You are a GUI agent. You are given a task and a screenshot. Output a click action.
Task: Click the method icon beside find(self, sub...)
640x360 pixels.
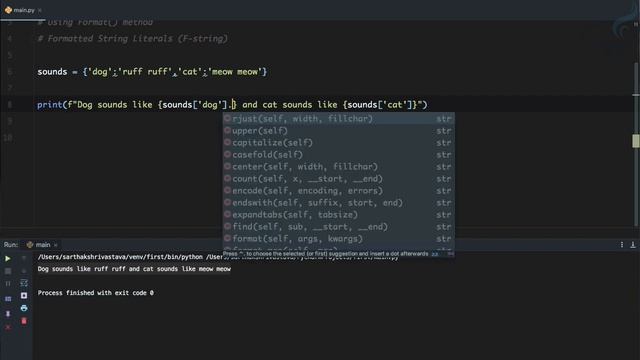(227, 227)
